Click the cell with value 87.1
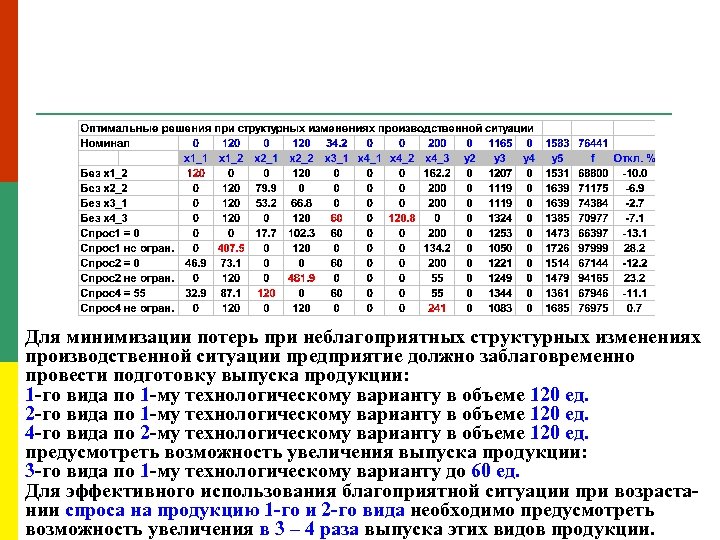The image size is (720, 540). click(231, 293)
